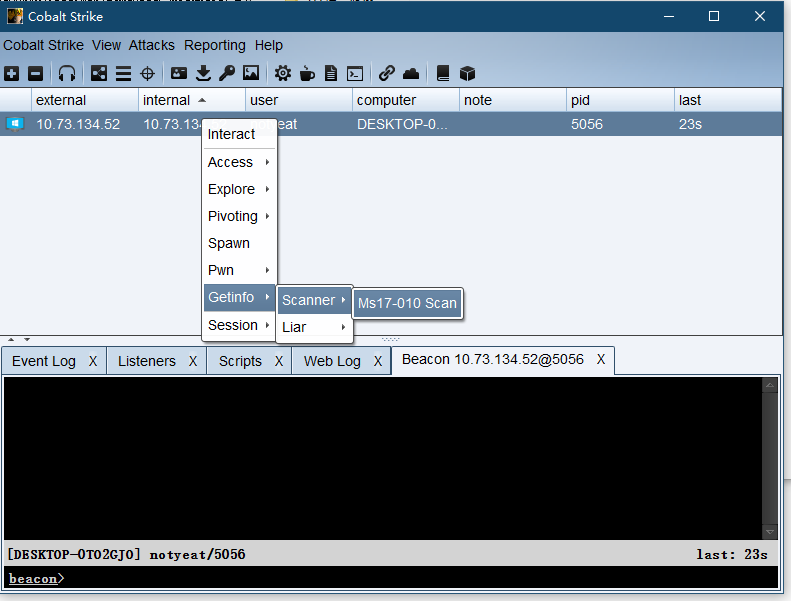Sort by the user column header
This screenshot has width=791, height=601.
point(299,100)
